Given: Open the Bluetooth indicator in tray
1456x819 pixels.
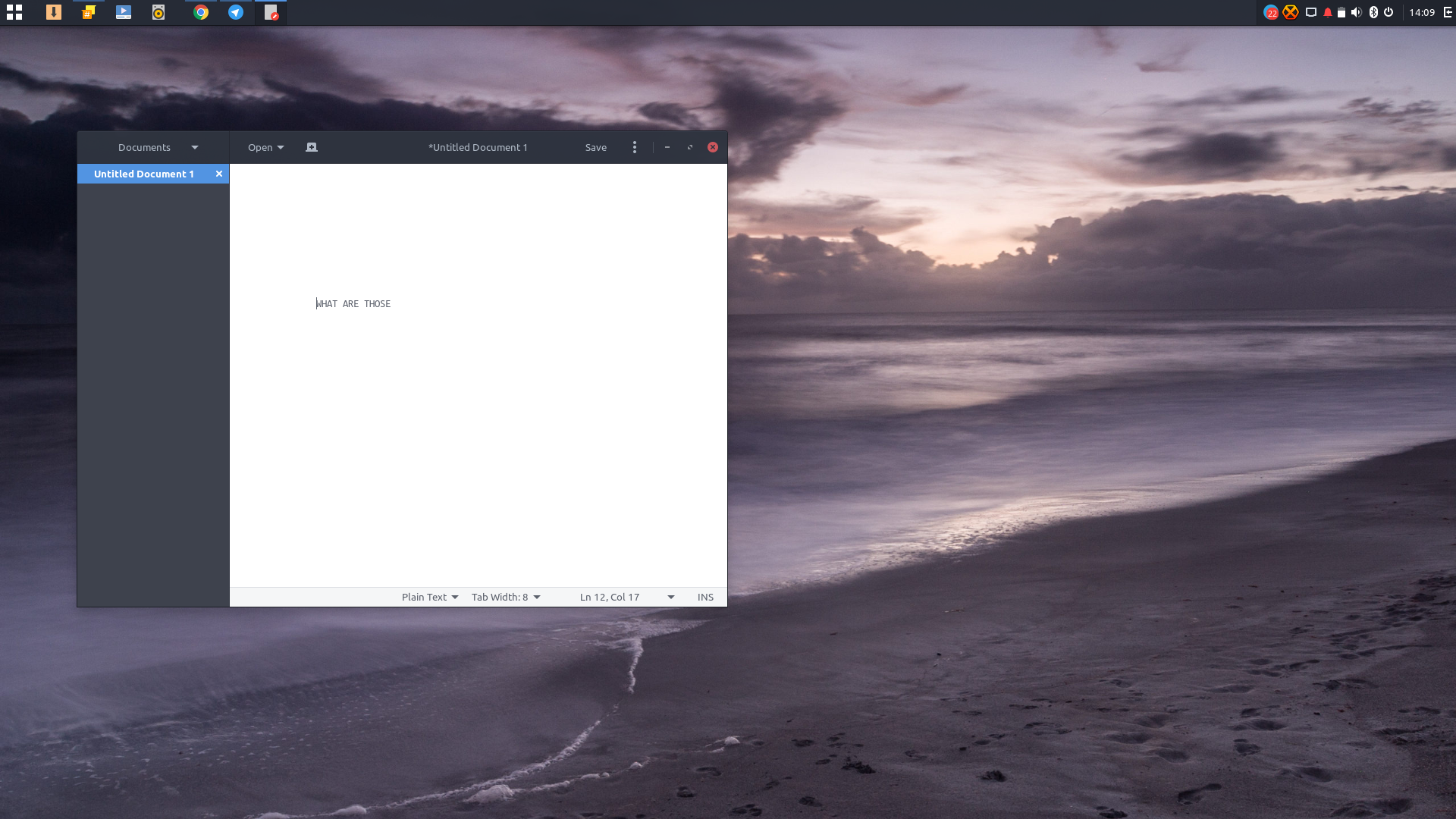Looking at the screenshot, I should tap(1373, 12).
